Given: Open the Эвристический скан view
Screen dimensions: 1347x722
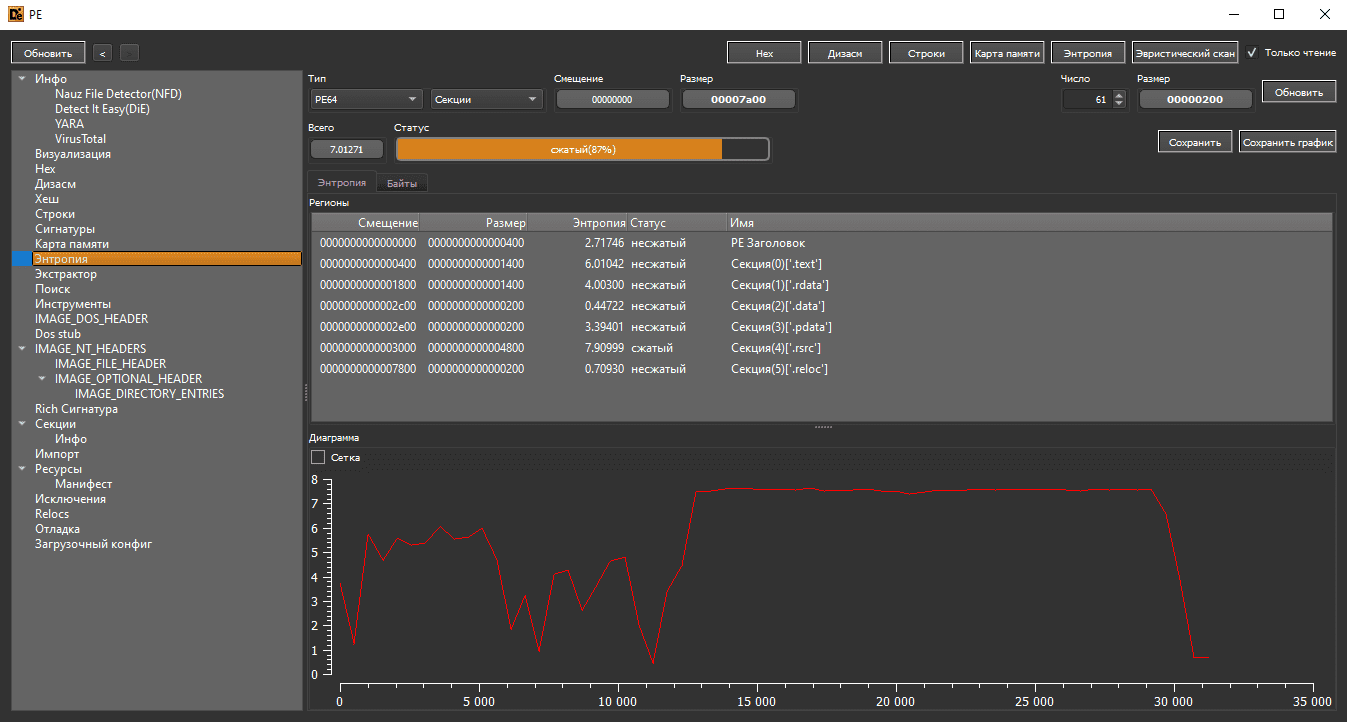Looking at the screenshot, I should pos(1184,53).
